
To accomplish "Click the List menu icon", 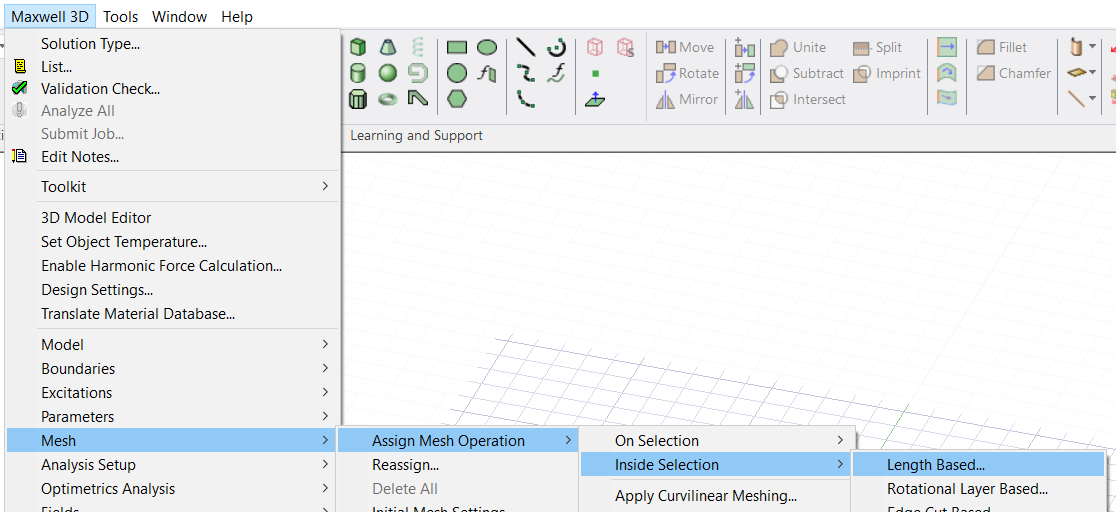I will [x=20, y=67].
